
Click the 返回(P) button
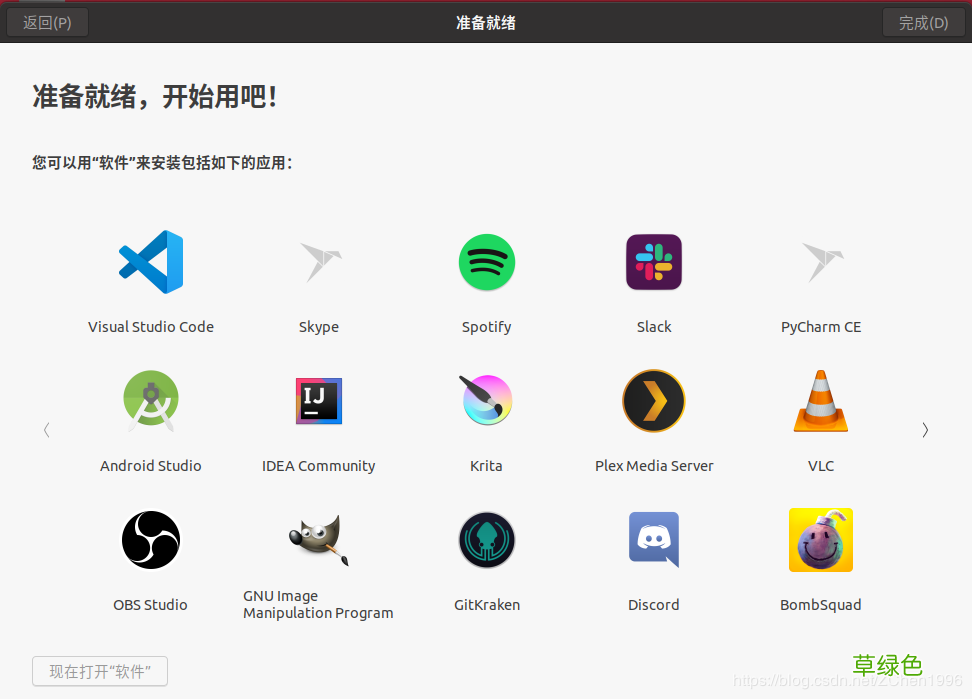(x=47, y=21)
